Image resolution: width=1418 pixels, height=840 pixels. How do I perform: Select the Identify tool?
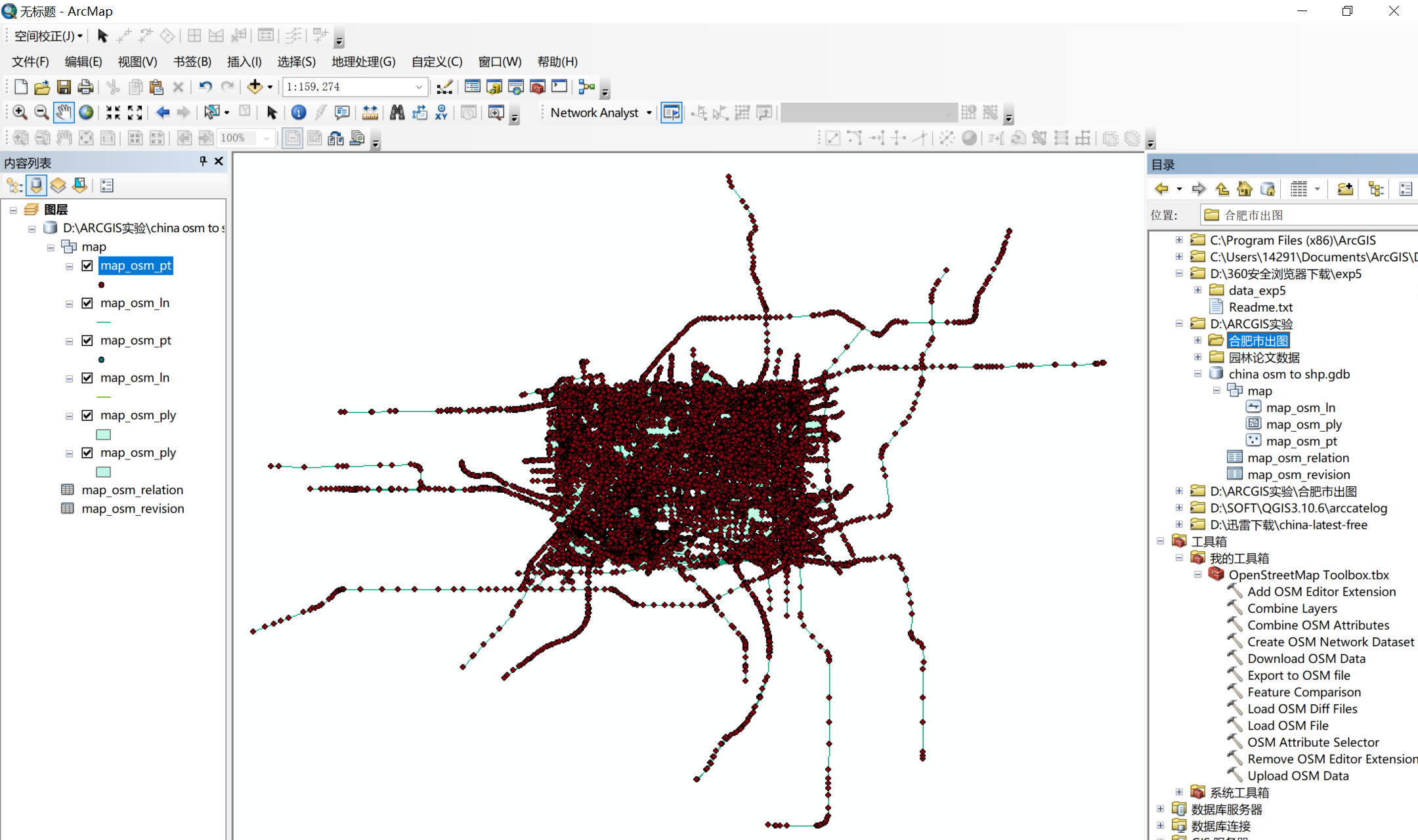299,112
